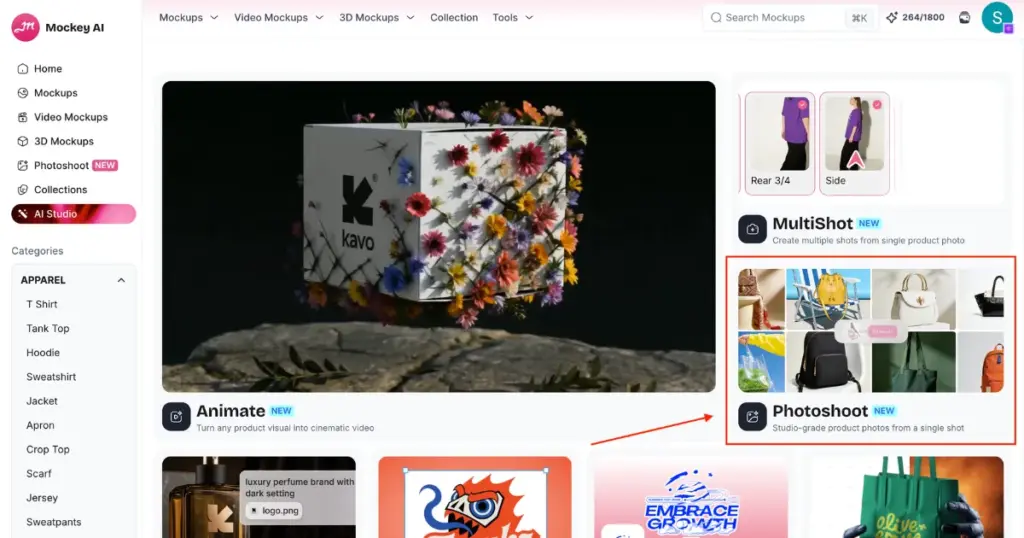Screen dimensions: 1024x538
Task: Open the 3D Mockups cube icon
Action: [23, 141]
